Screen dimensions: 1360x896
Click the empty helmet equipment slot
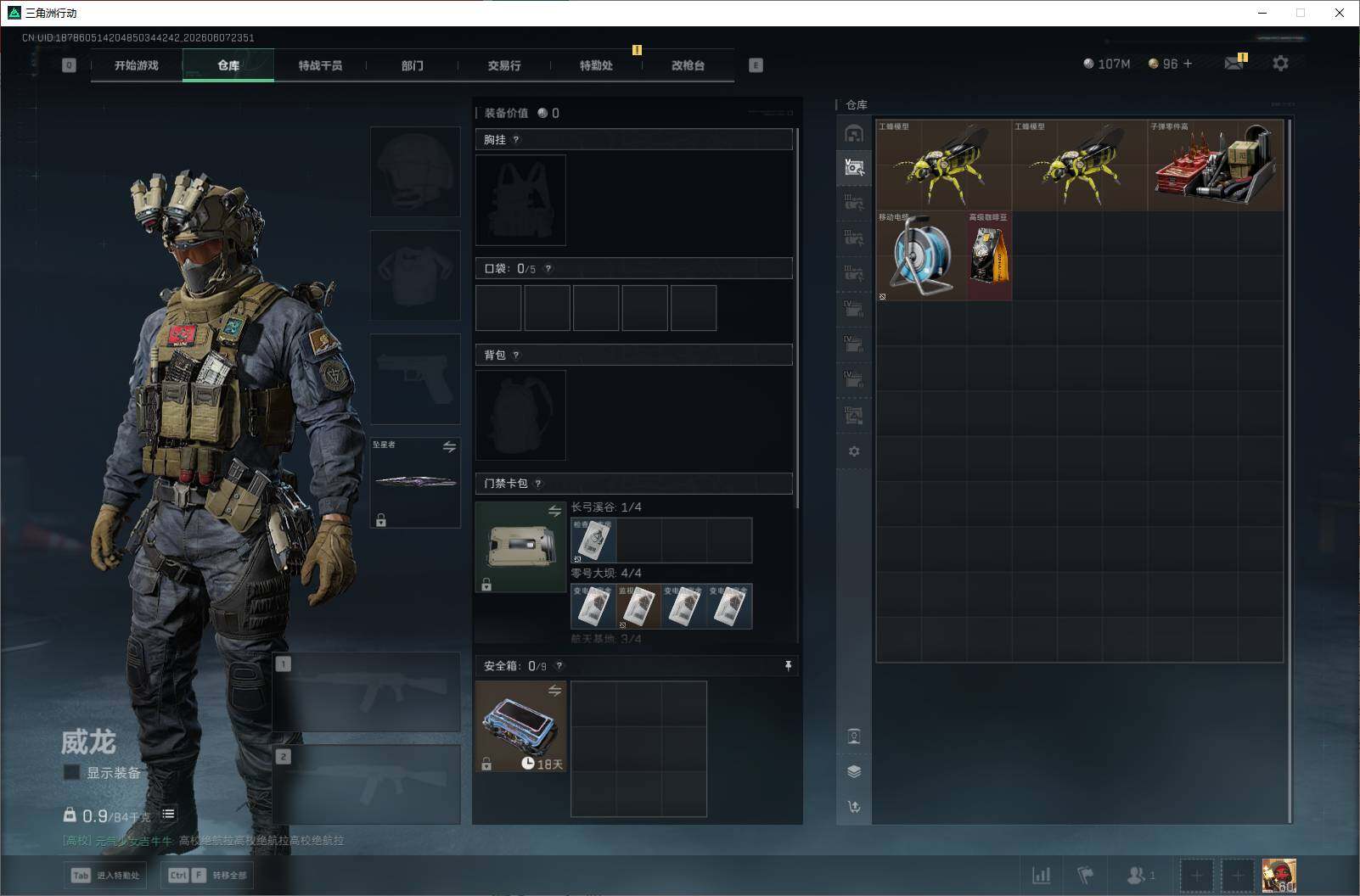coord(415,171)
